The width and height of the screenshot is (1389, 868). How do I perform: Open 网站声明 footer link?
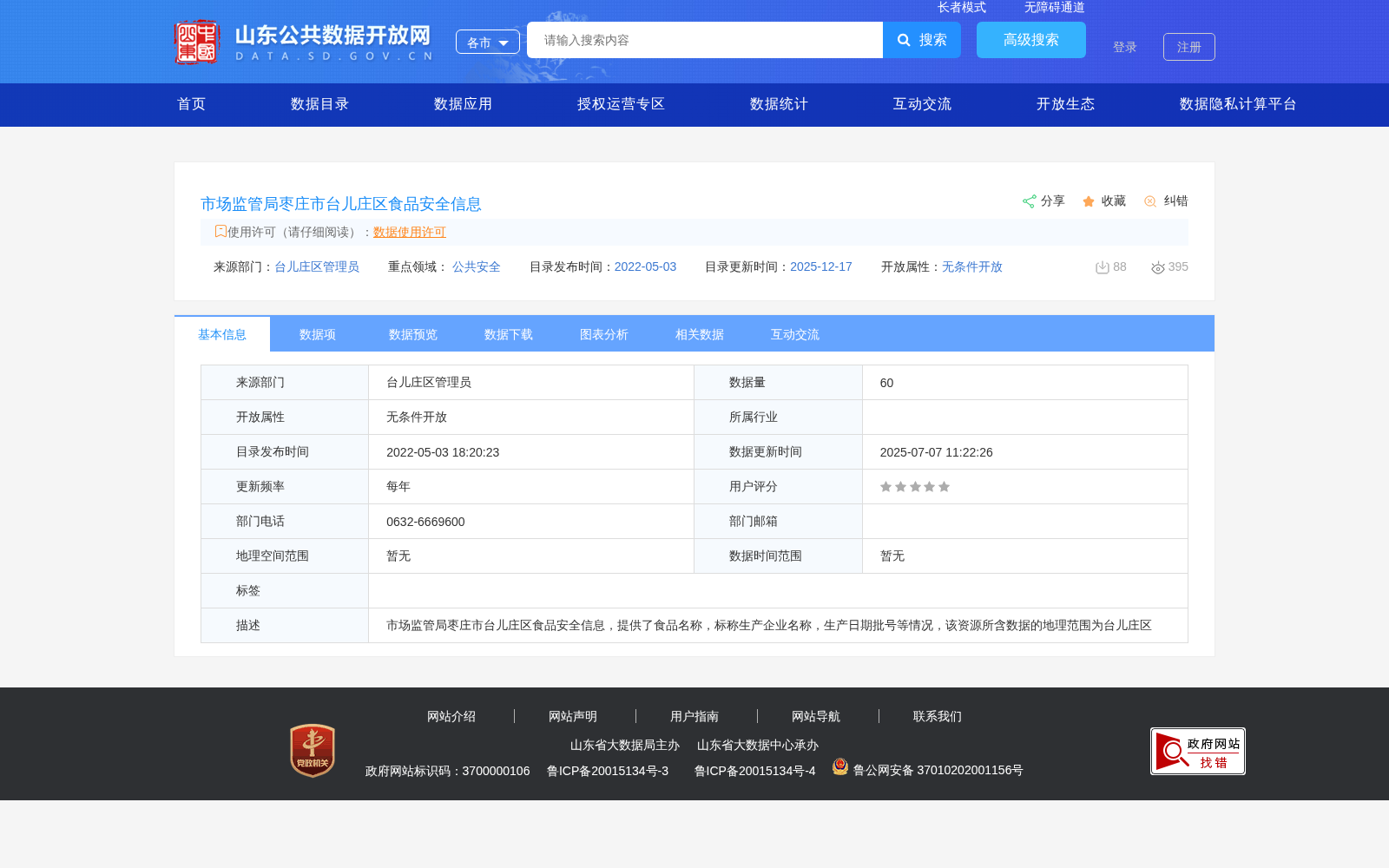pyautogui.click(x=573, y=716)
